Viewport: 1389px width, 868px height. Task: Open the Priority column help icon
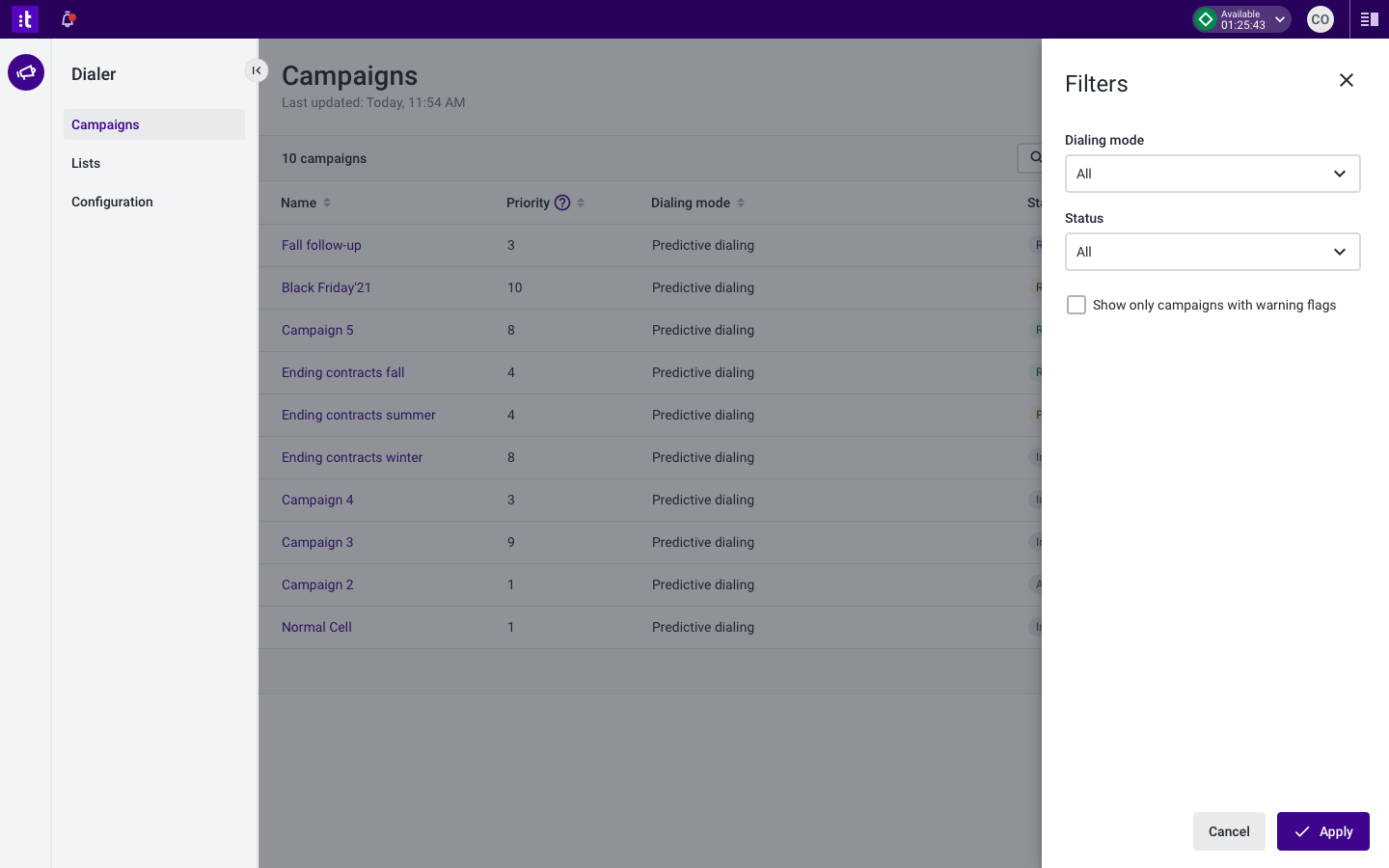(562, 203)
